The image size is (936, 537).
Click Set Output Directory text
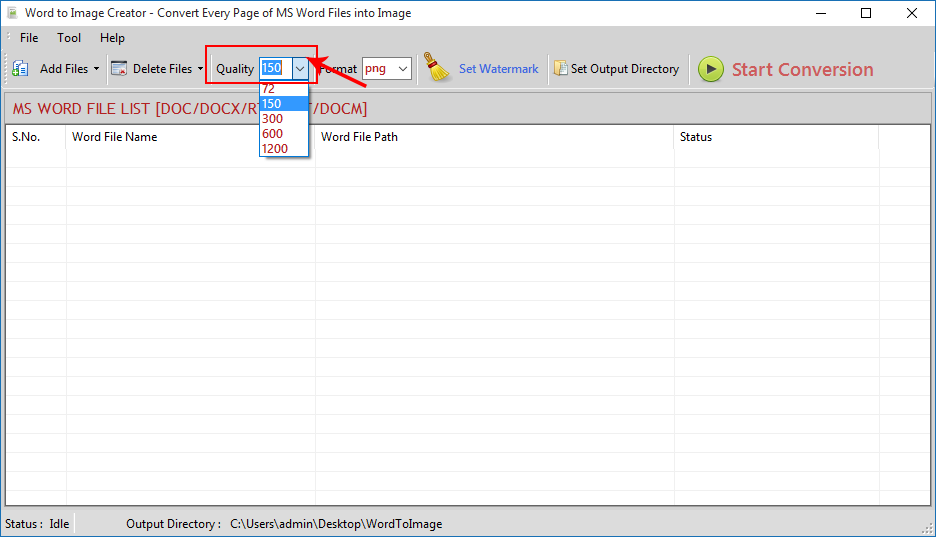[x=625, y=69]
